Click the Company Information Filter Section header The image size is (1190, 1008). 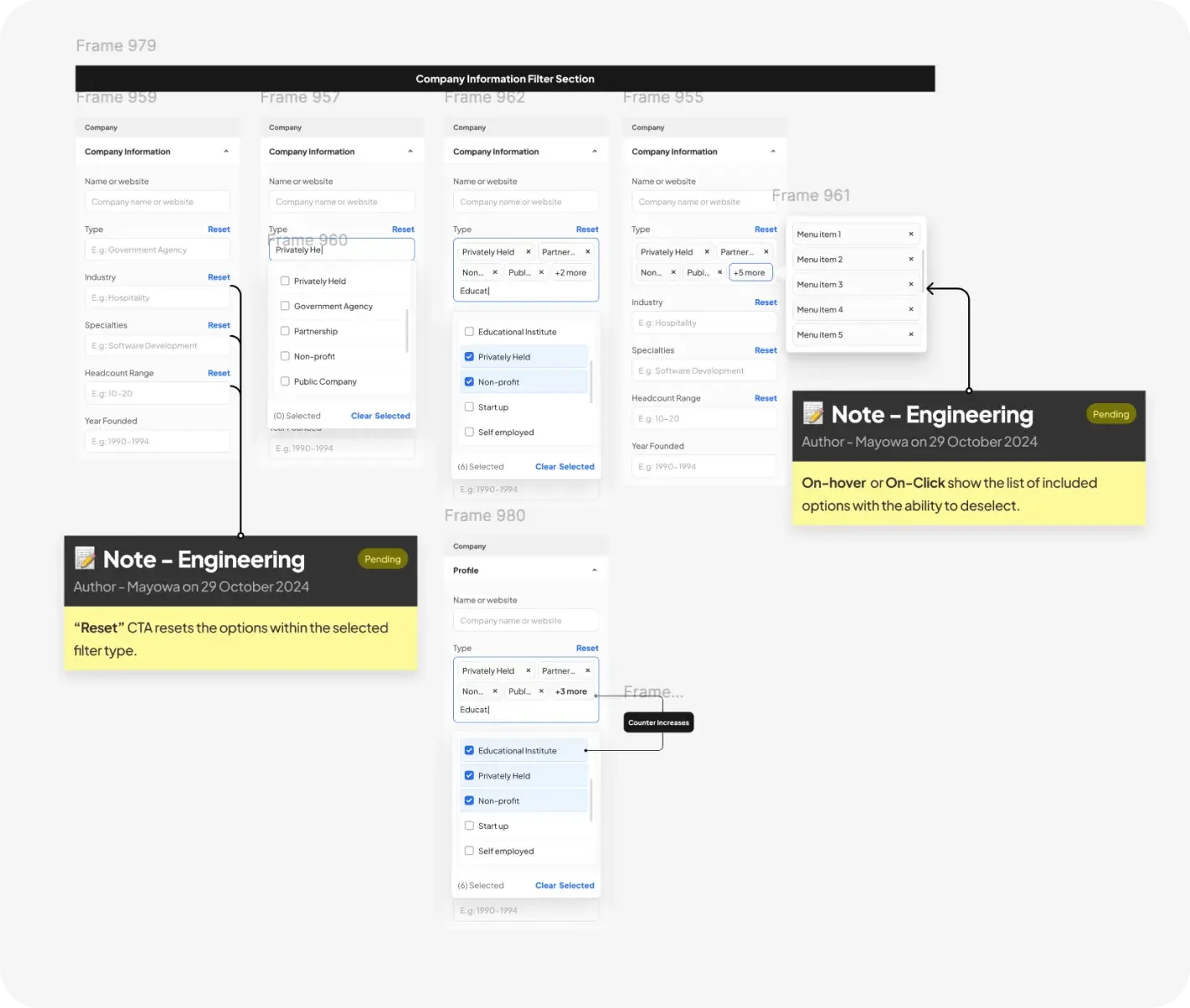click(505, 79)
